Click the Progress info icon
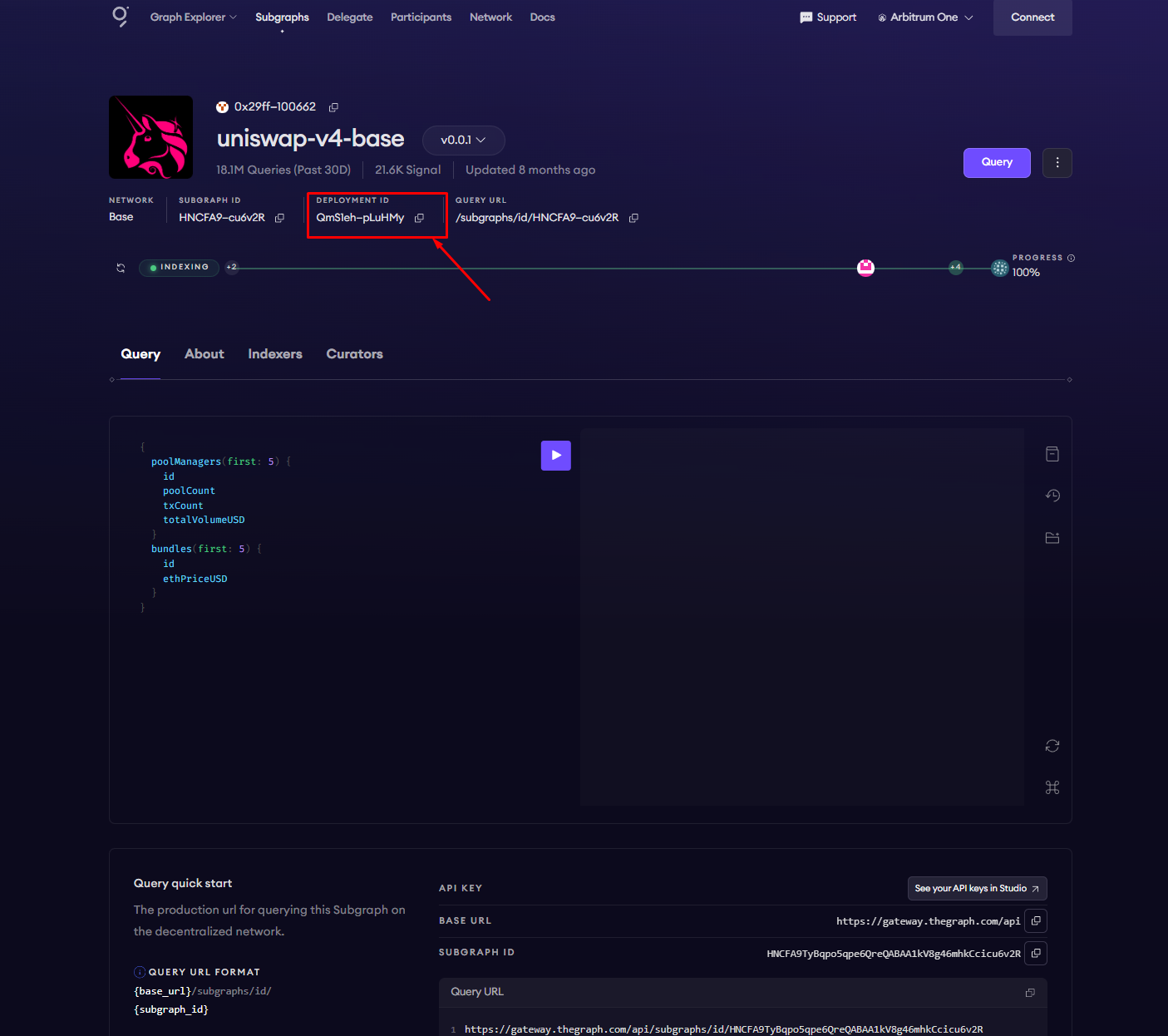This screenshot has width=1168, height=1036. (x=1071, y=258)
